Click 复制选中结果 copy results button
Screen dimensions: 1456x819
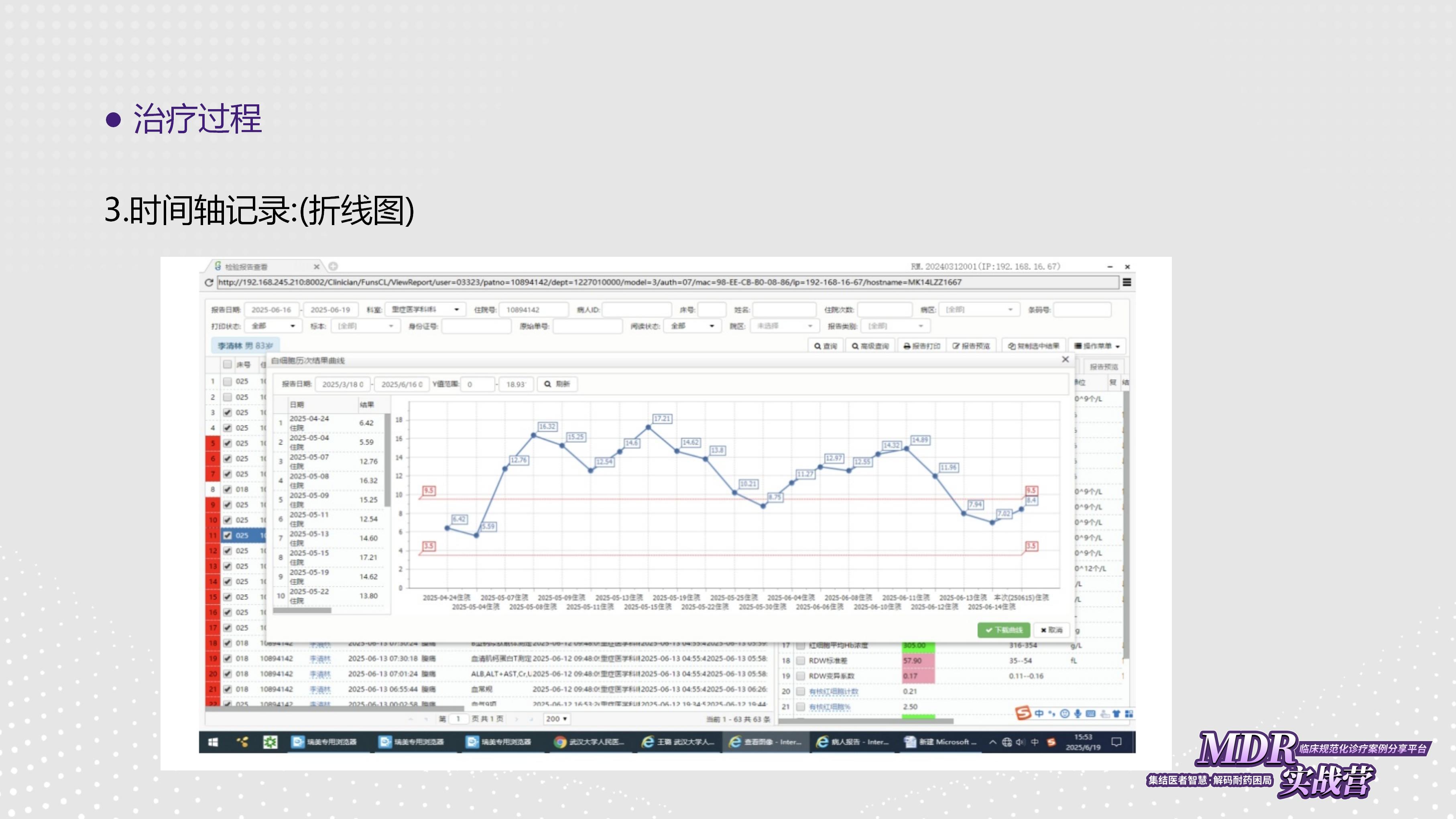click(1033, 346)
